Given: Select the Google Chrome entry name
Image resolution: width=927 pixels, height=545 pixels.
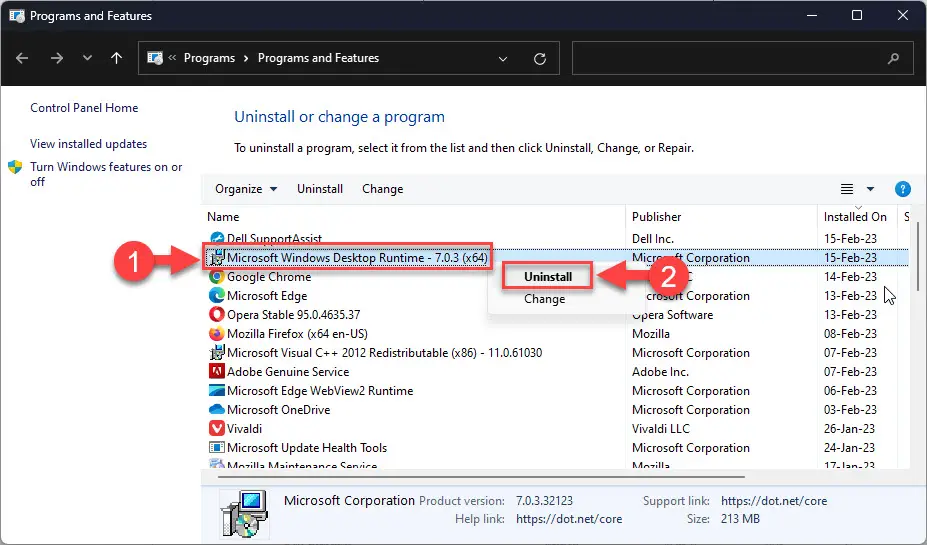Looking at the screenshot, I should tap(269, 277).
